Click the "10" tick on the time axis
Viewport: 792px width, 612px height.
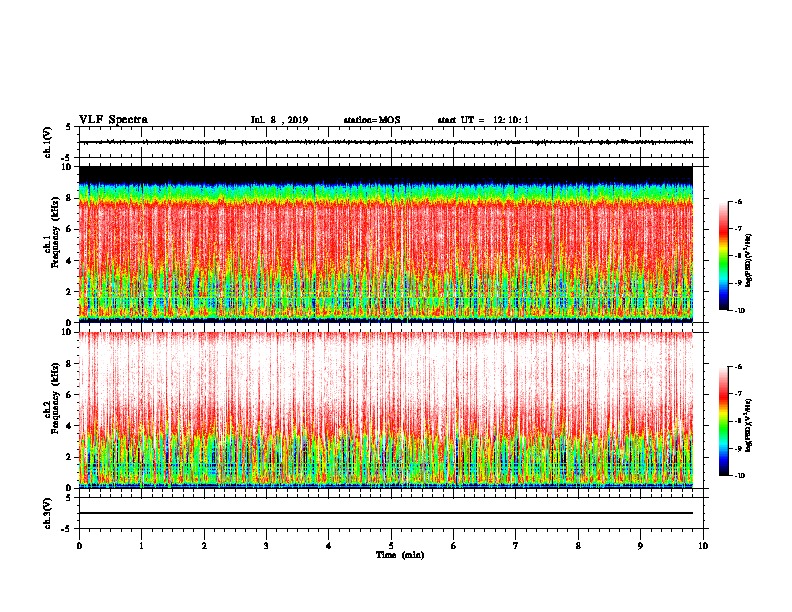[x=703, y=546]
